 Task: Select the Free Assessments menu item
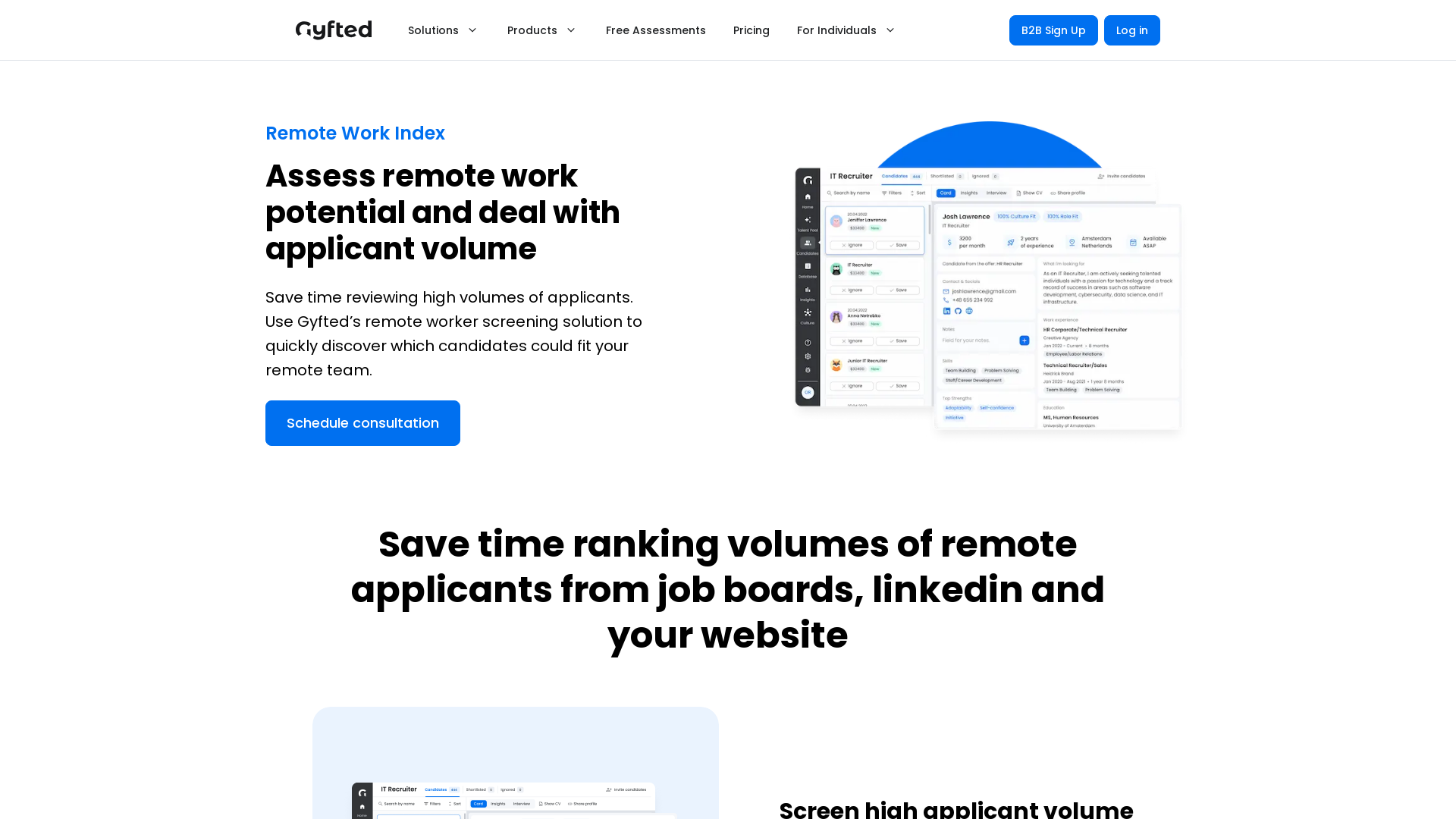(655, 30)
